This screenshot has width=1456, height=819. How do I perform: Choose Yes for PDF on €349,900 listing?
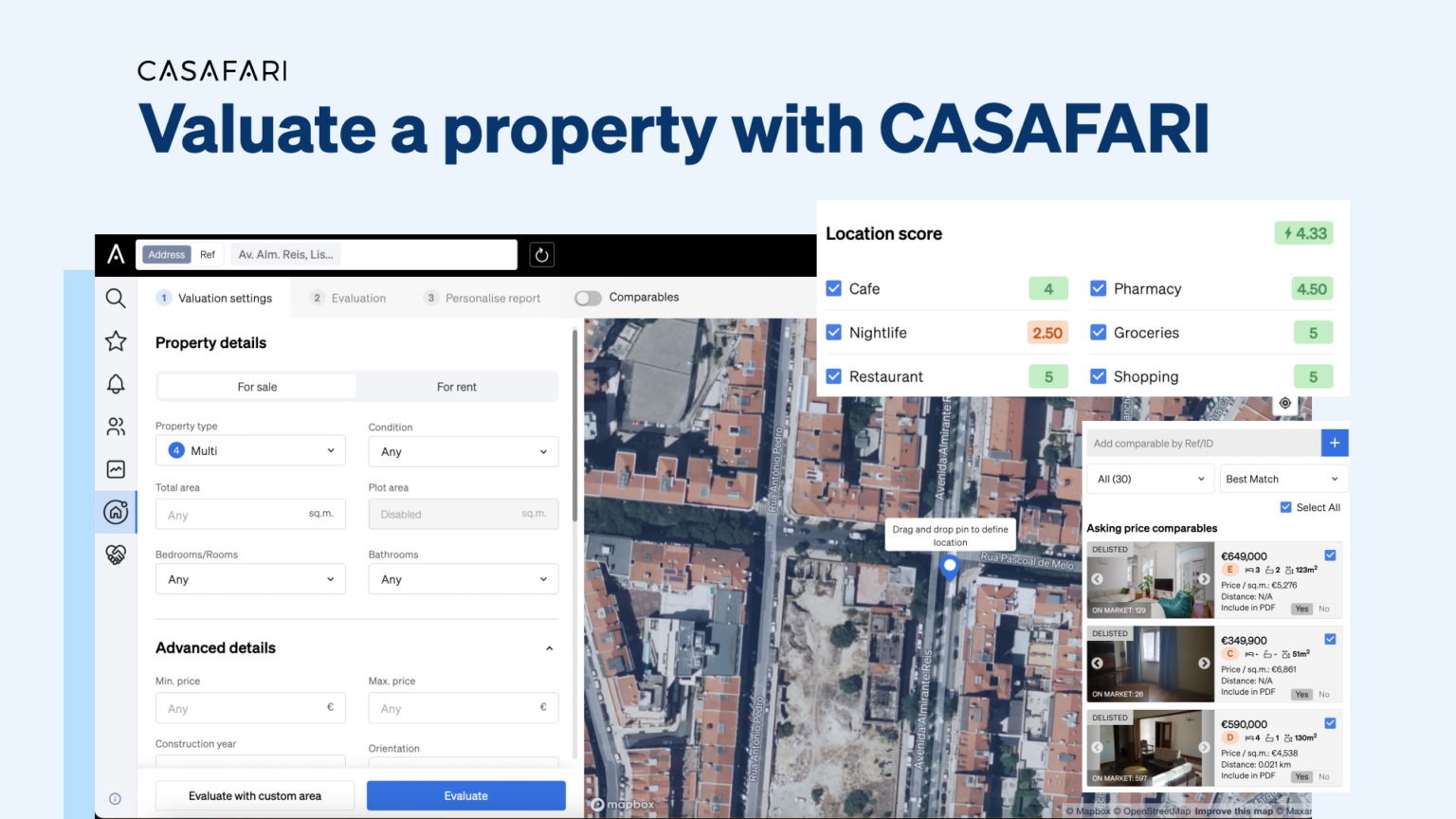click(1301, 694)
